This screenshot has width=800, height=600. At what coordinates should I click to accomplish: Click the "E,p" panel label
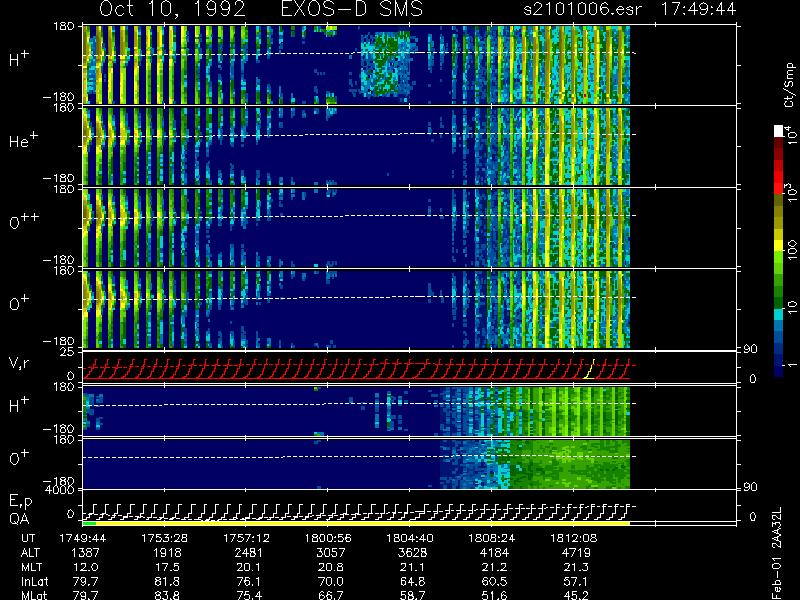[21, 502]
